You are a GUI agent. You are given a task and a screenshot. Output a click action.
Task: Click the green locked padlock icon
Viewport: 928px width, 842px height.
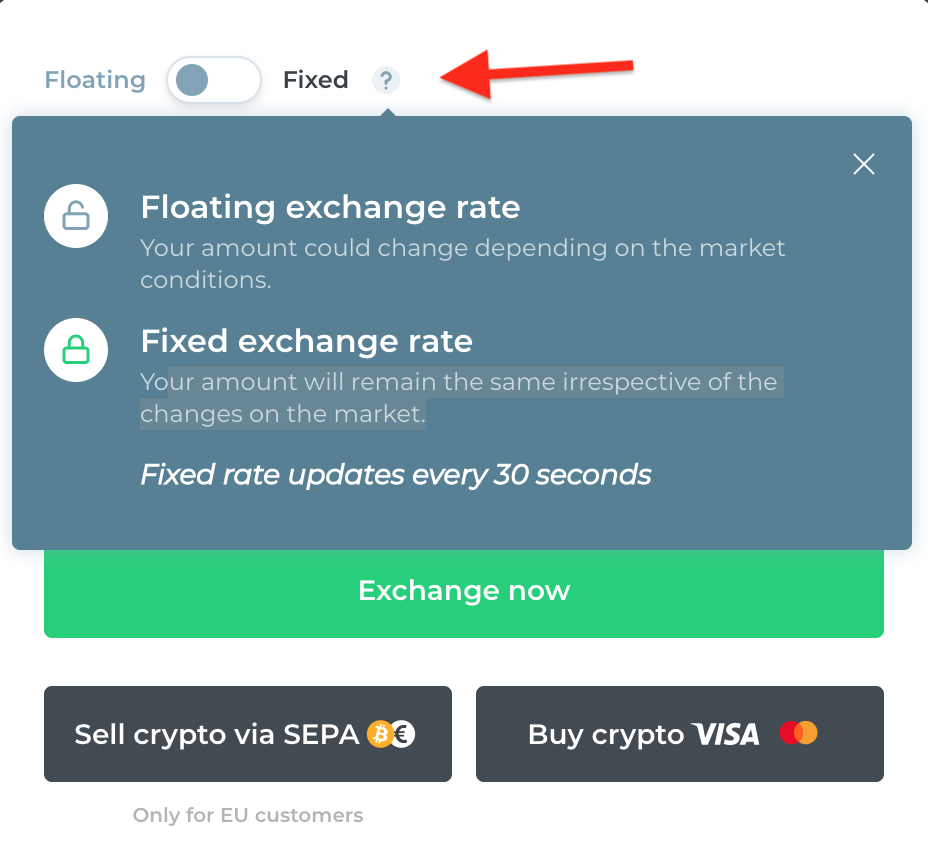pos(76,350)
